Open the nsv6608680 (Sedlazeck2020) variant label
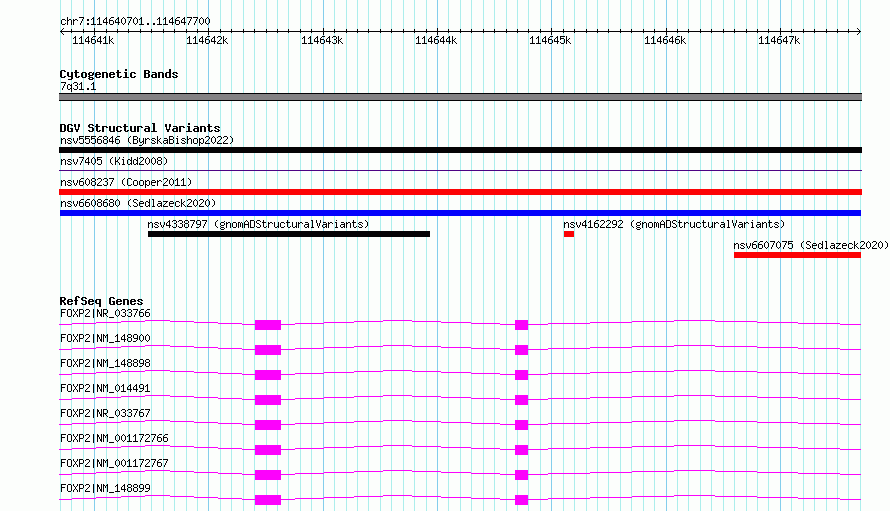 pos(138,203)
